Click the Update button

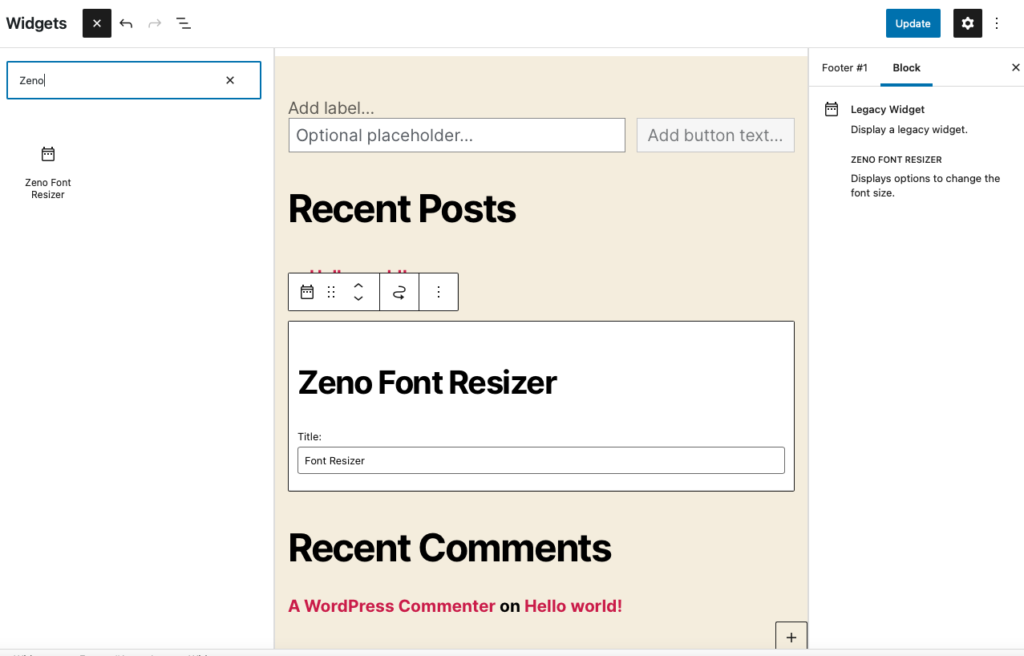click(x=912, y=22)
